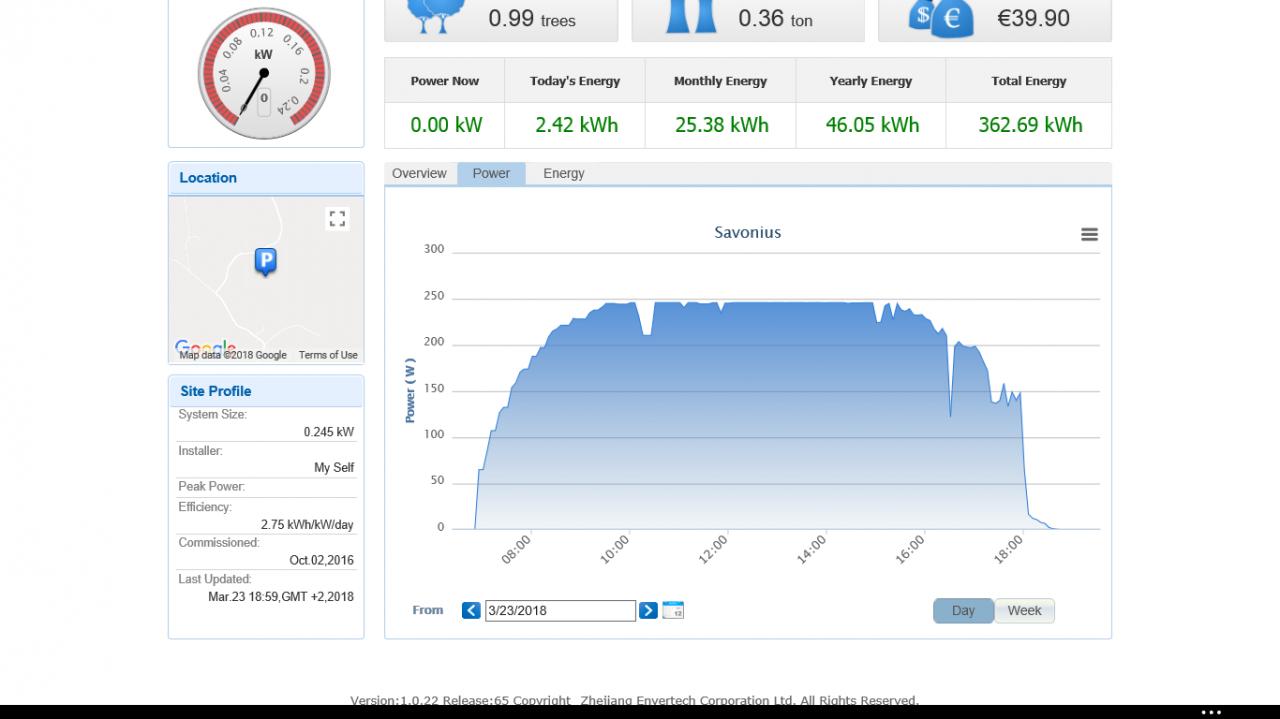The image size is (1280, 719).
Task: Toggle the Day view button
Action: (963, 611)
